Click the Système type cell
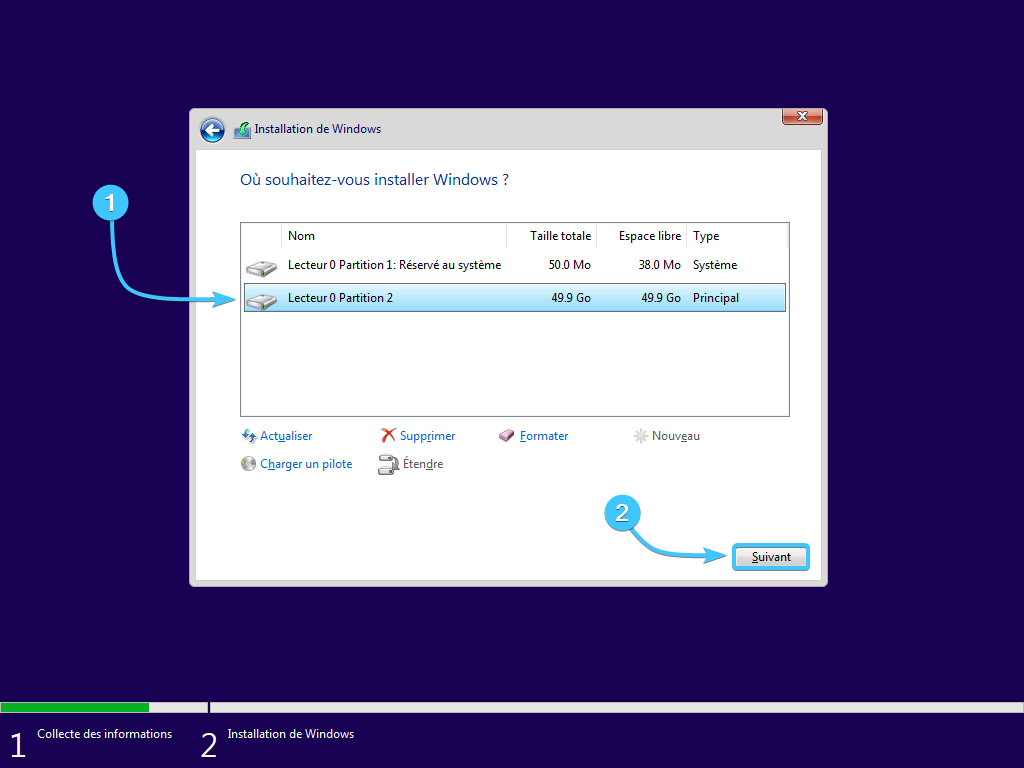Viewport: 1024px width, 768px height. [715, 265]
